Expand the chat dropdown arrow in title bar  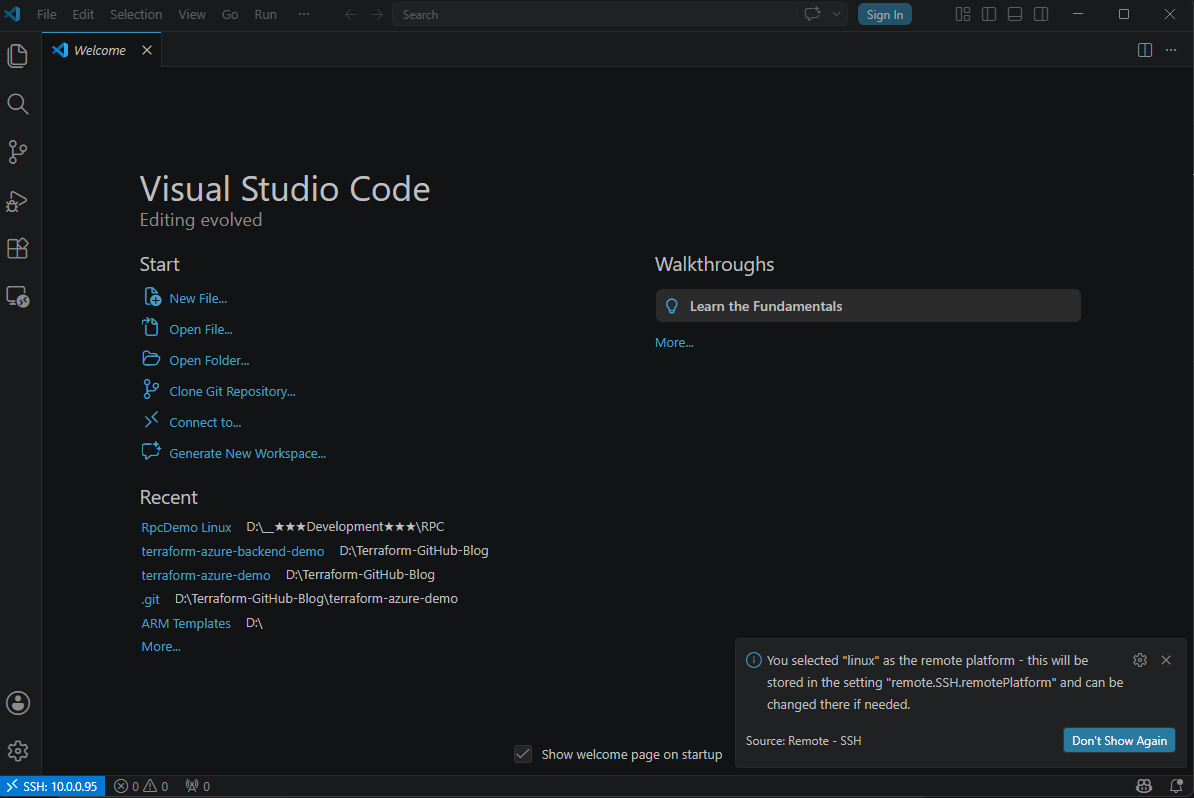836,14
